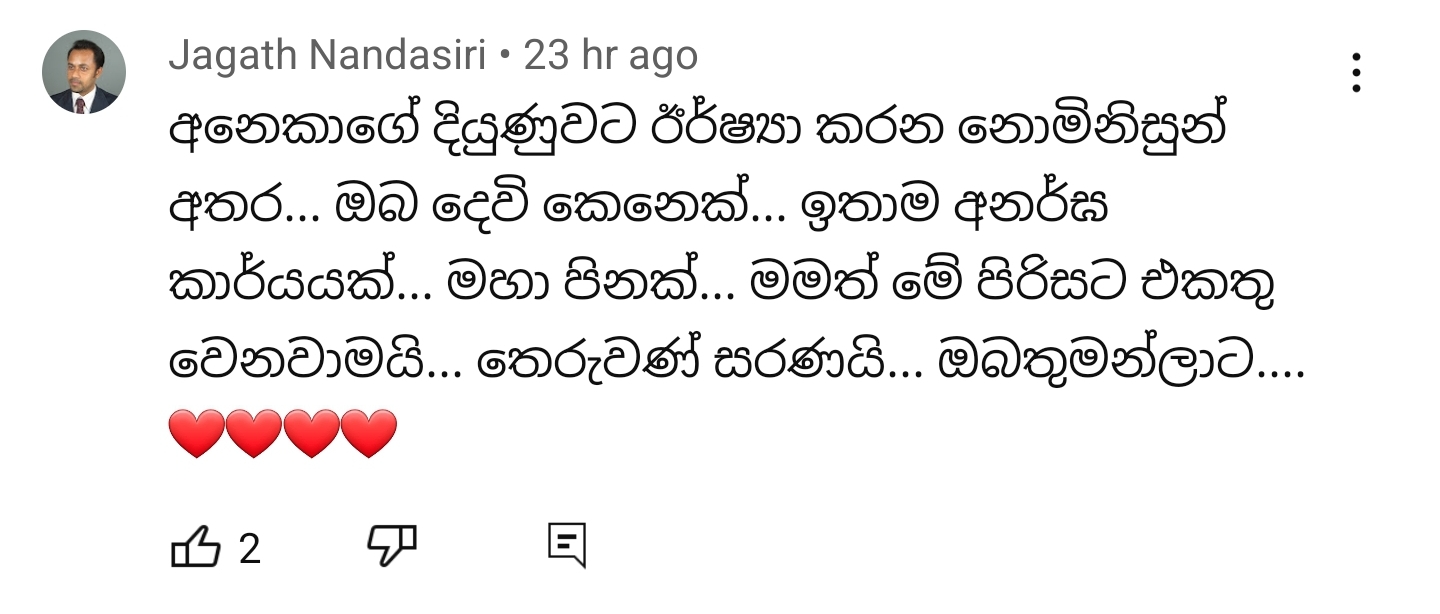Click the 23 hr ago timestamp

(x=611, y=56)
